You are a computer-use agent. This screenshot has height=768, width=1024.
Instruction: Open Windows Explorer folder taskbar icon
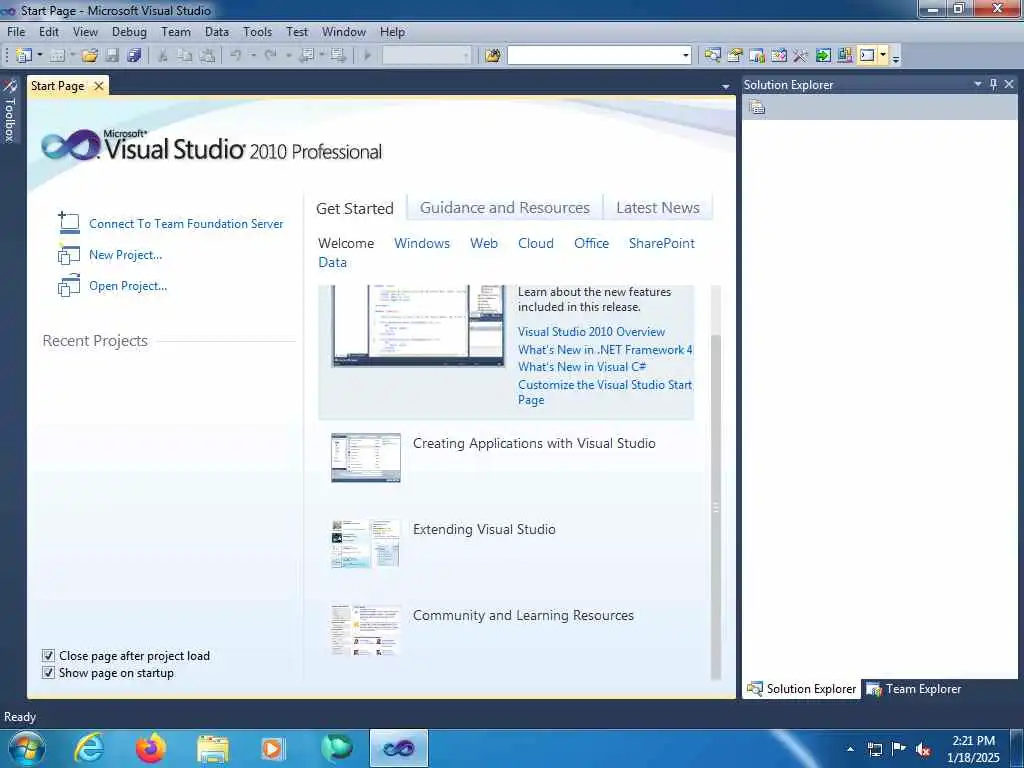[212, 748]
